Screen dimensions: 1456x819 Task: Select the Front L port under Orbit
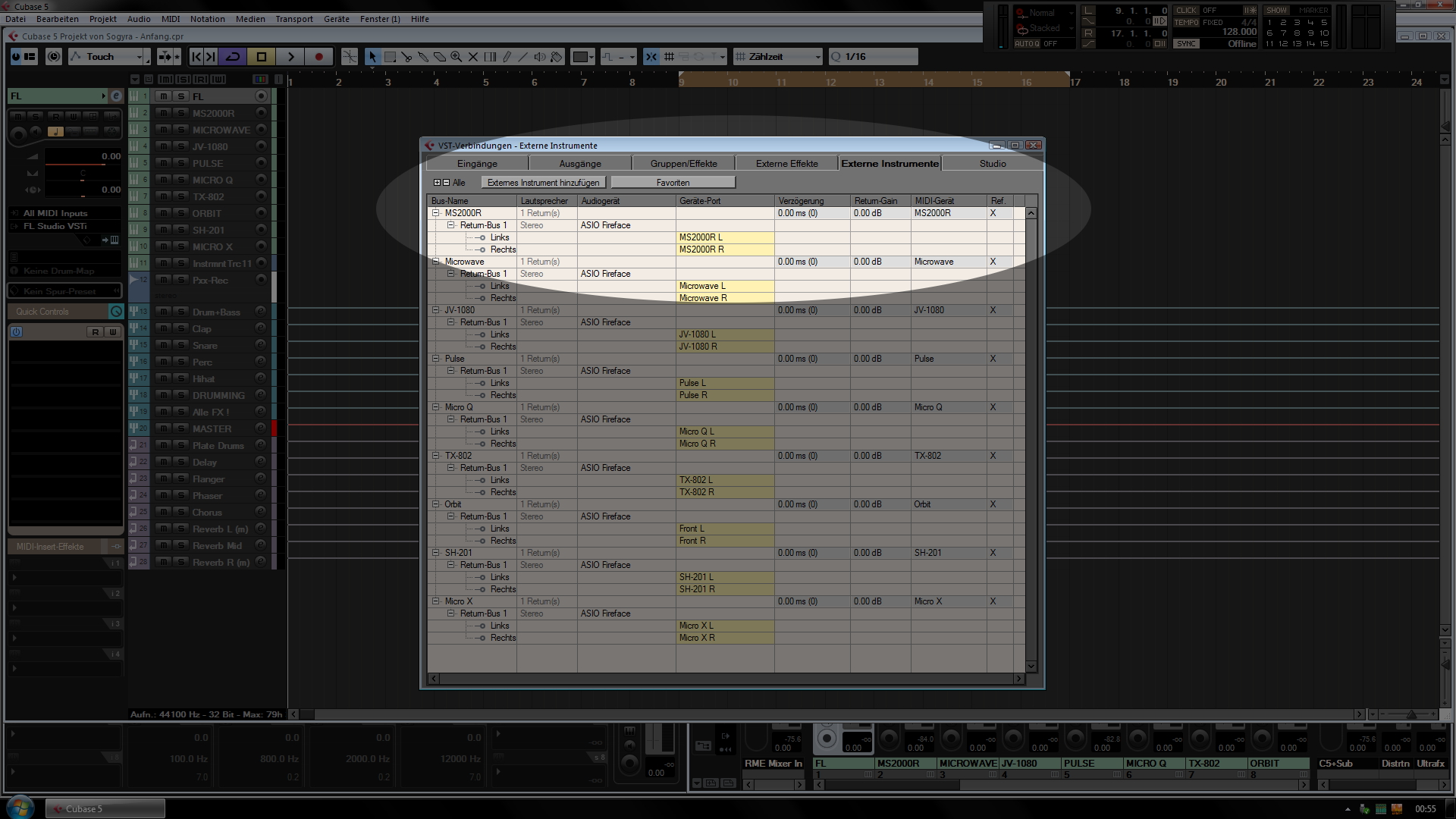[x=725, y=529]
